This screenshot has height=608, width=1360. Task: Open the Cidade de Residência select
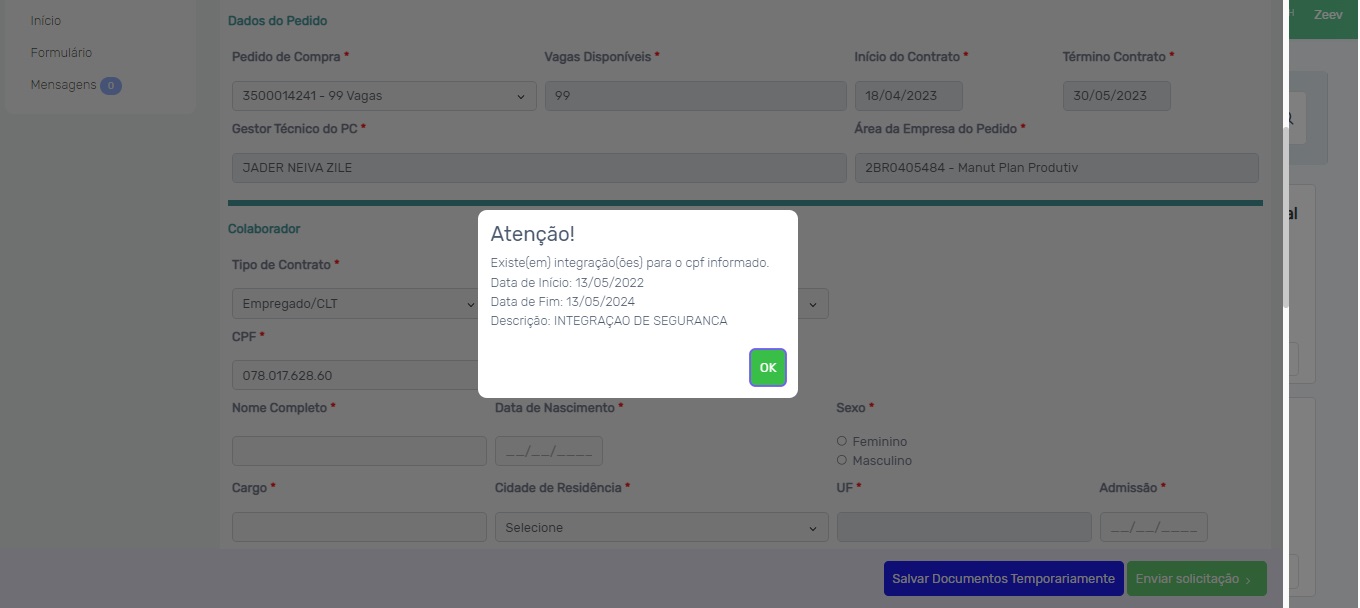(661, 527)
